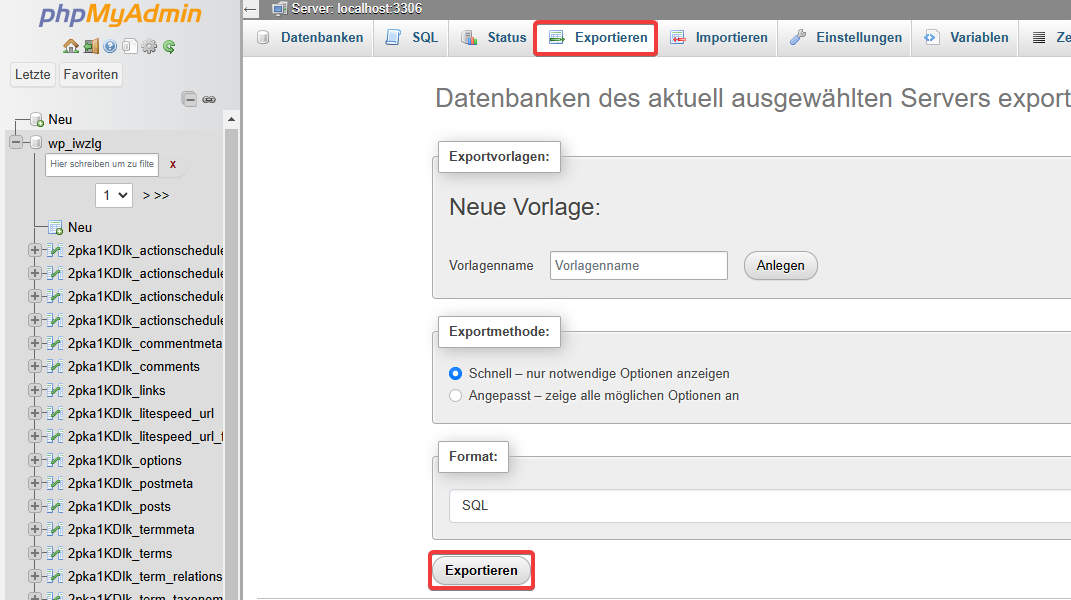Screen dimensions: 1071x600
Task: Click the Exportieren submit button
Action: click(482, 571)
